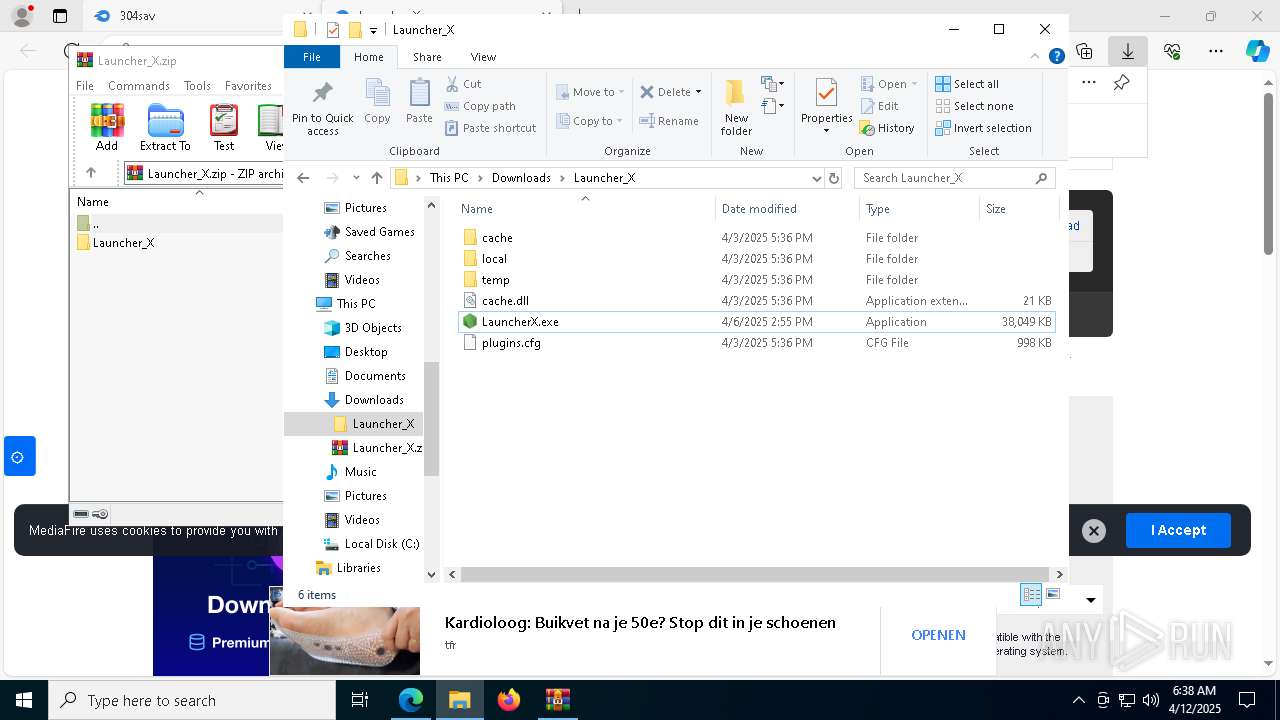Select the cache folder
Image resolution: width=1280 pixels, height=720 pixels.
click(x=757, y=238)
